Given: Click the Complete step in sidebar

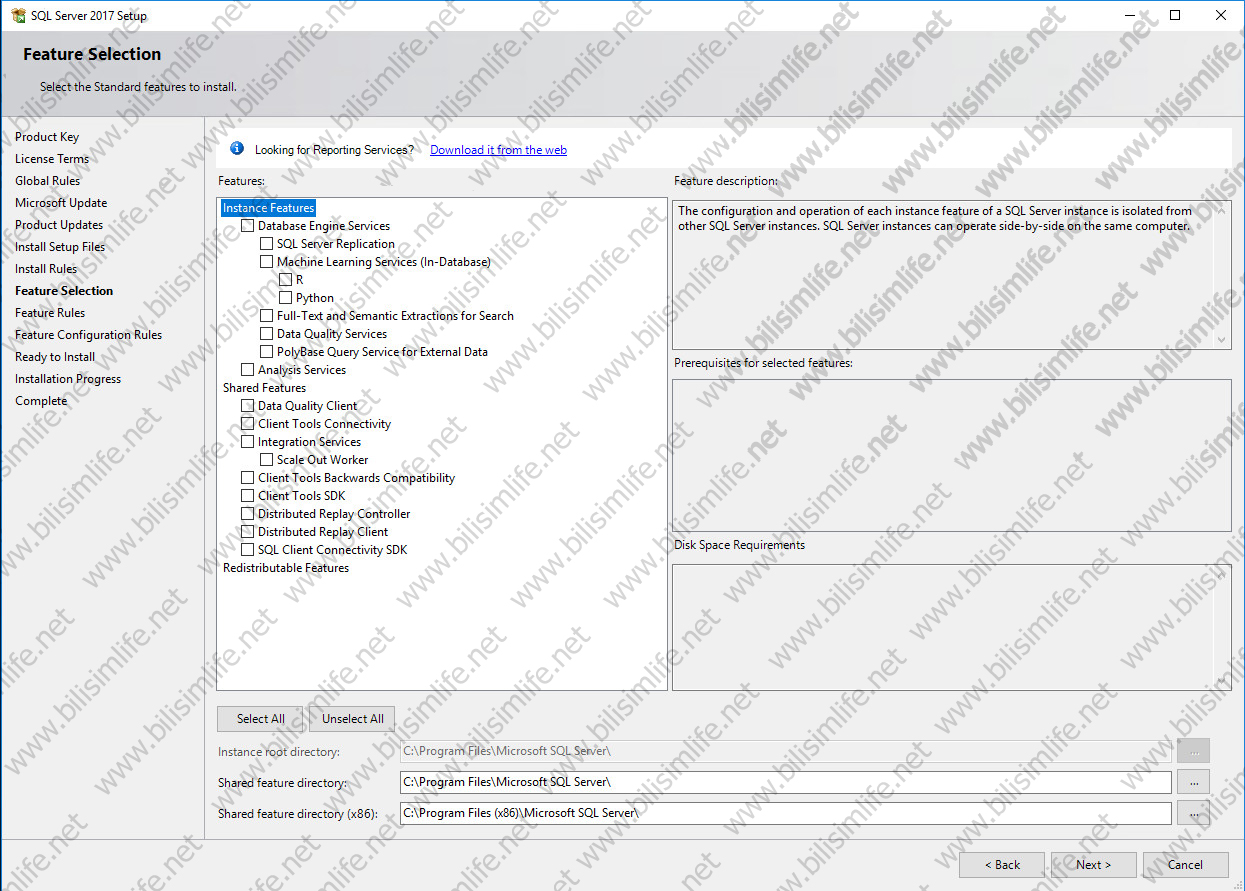Looking at the screenshot, I should click(41, 401).
